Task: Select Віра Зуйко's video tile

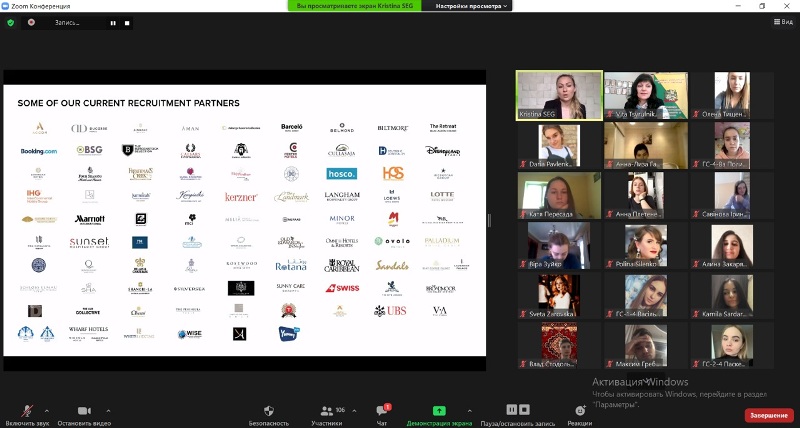Action: pyautogui.click(x=559, y=245)
